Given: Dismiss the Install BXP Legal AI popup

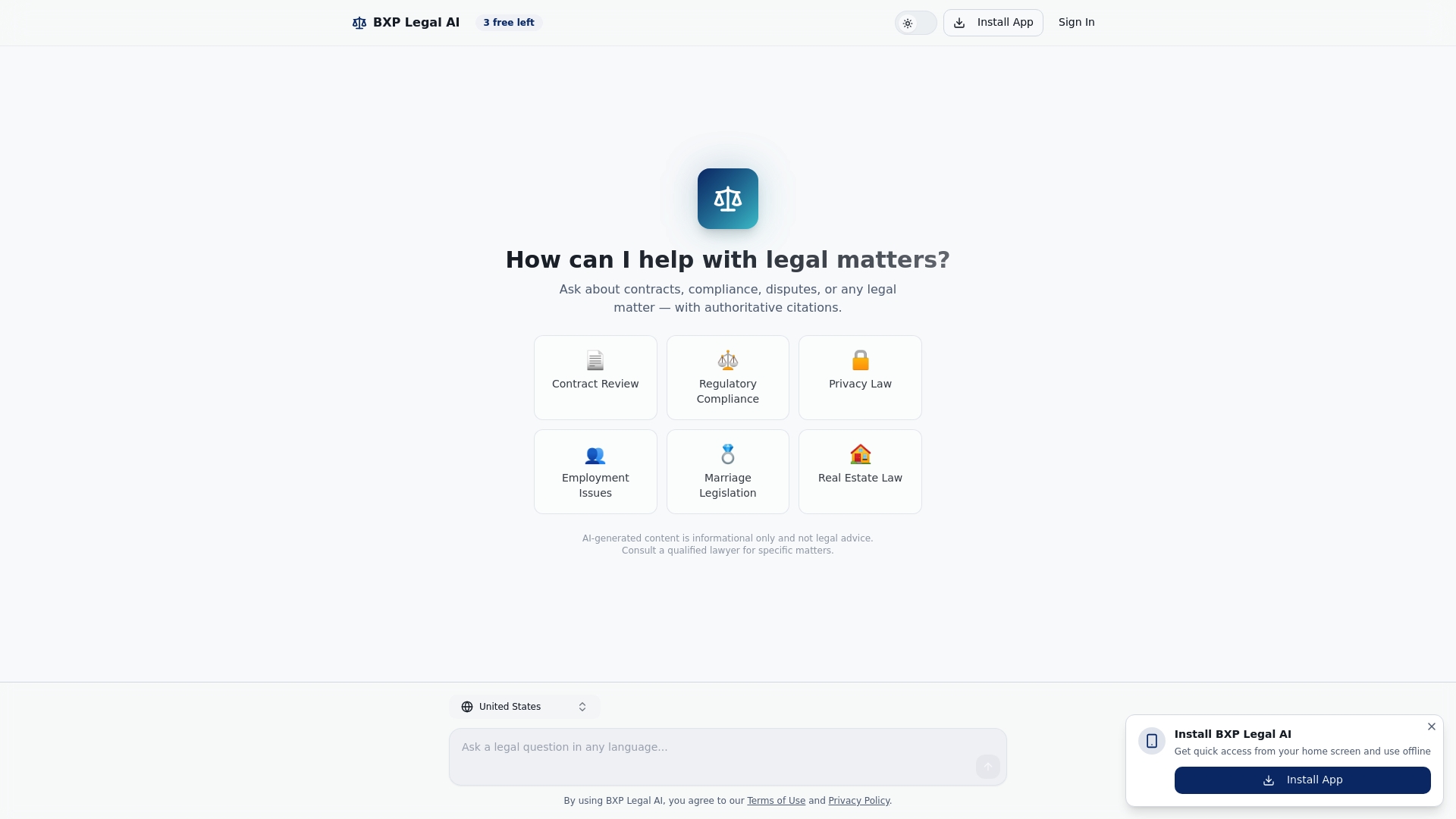Looking at the screenshot, I should (1431, 726).
